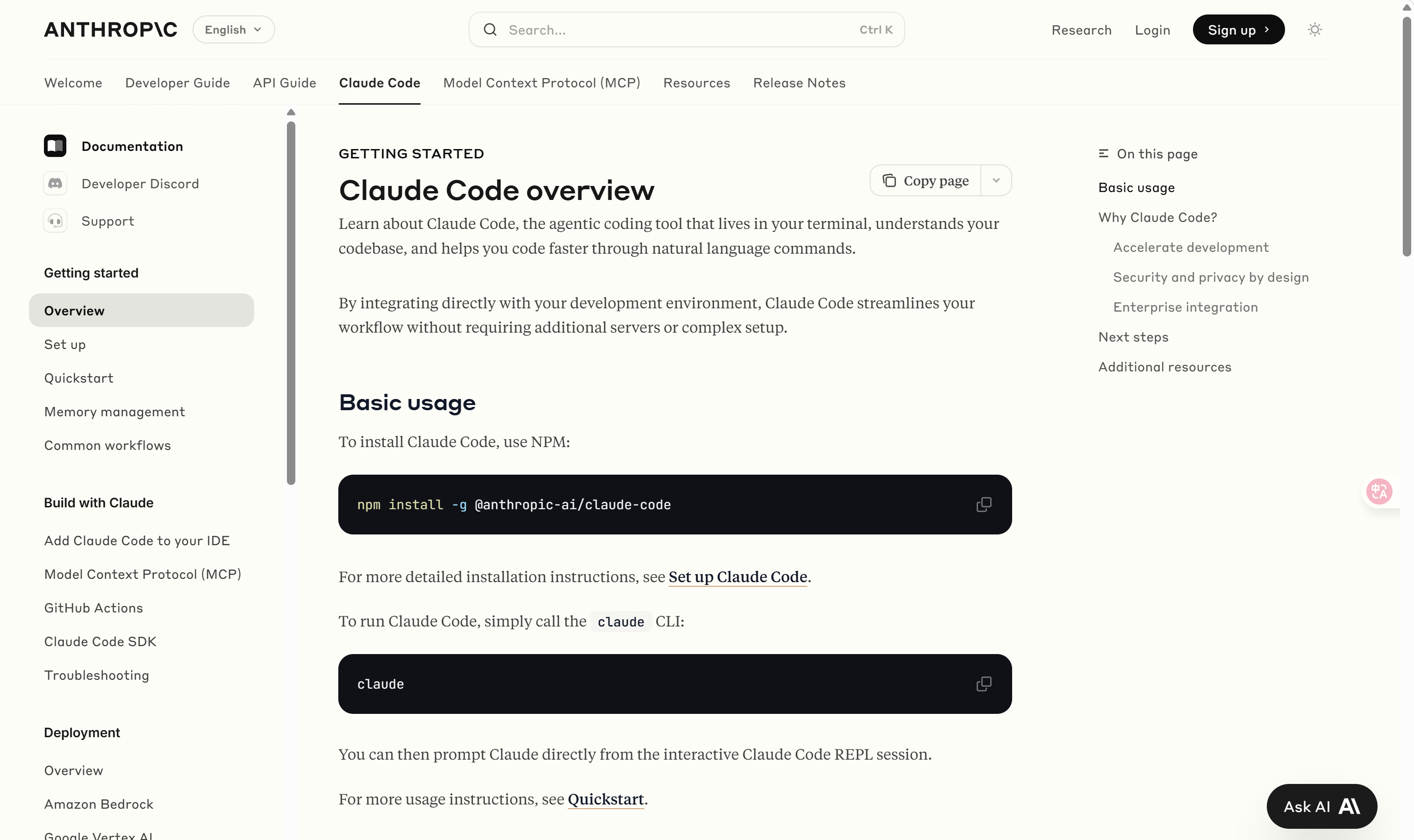Click the Documentation sidebar label
The image size is (1414, 840).
point(132,146)
